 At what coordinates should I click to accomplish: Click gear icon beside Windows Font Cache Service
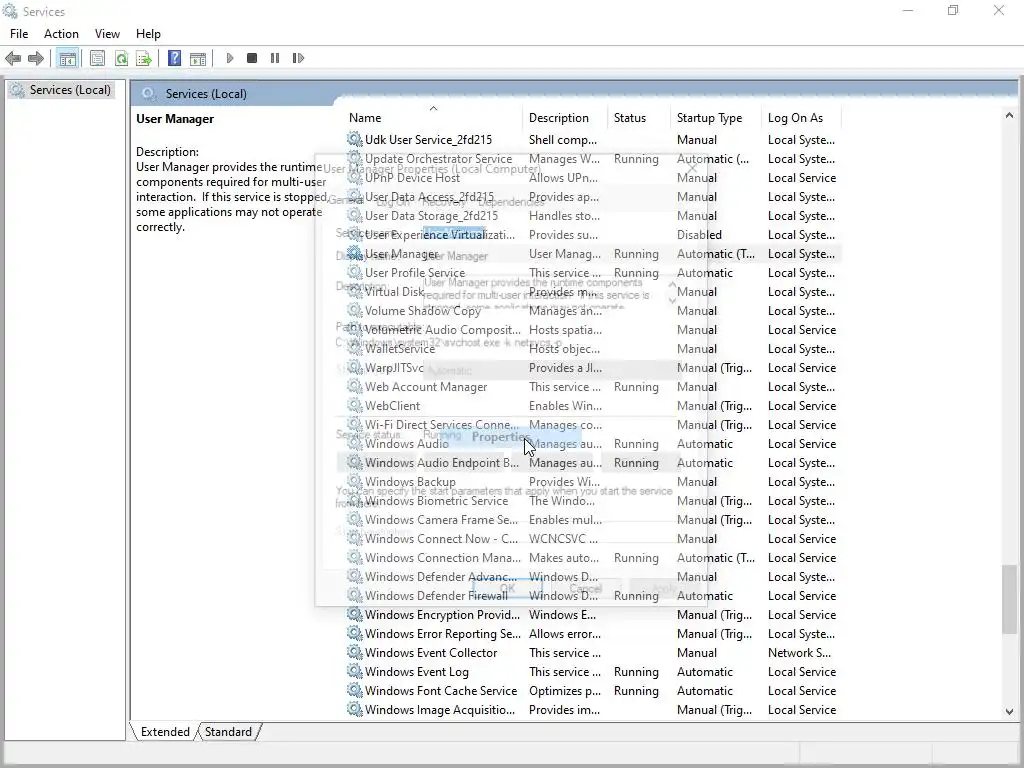[x=355, y=690]
